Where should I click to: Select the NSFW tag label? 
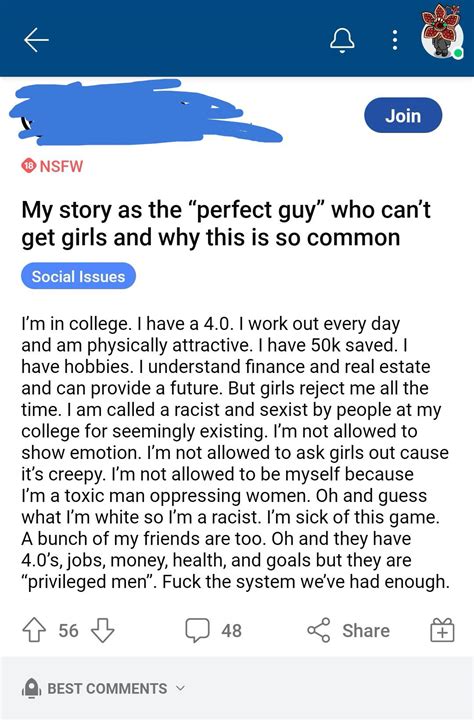[x=61, y=166]
